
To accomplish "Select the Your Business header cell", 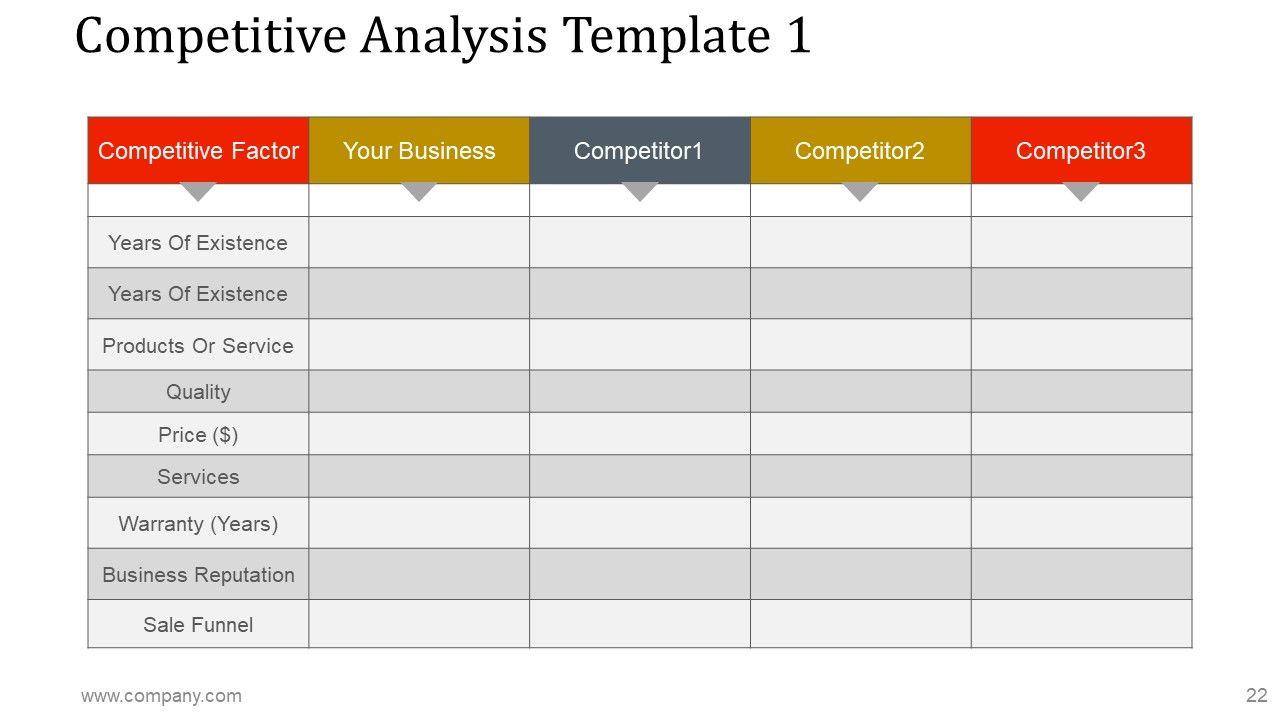I will pos(419,151).
